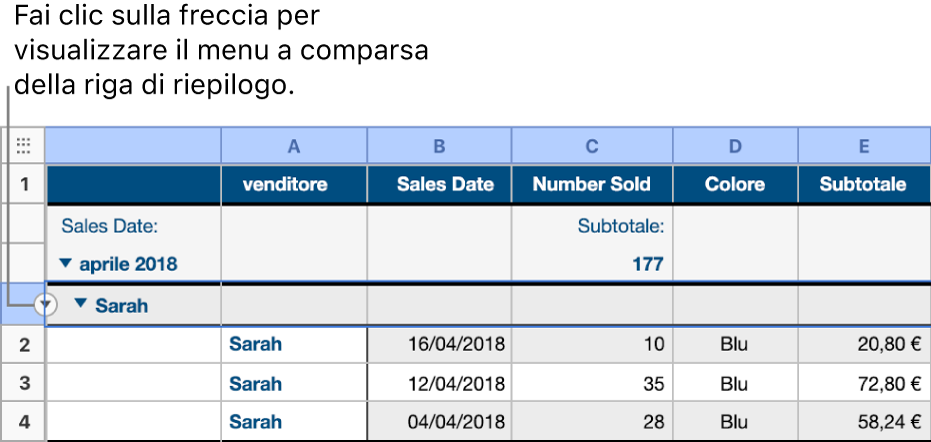Viewport: 931px width, 442px height.
Task: Select row 3 header
Action: point(23,383)
